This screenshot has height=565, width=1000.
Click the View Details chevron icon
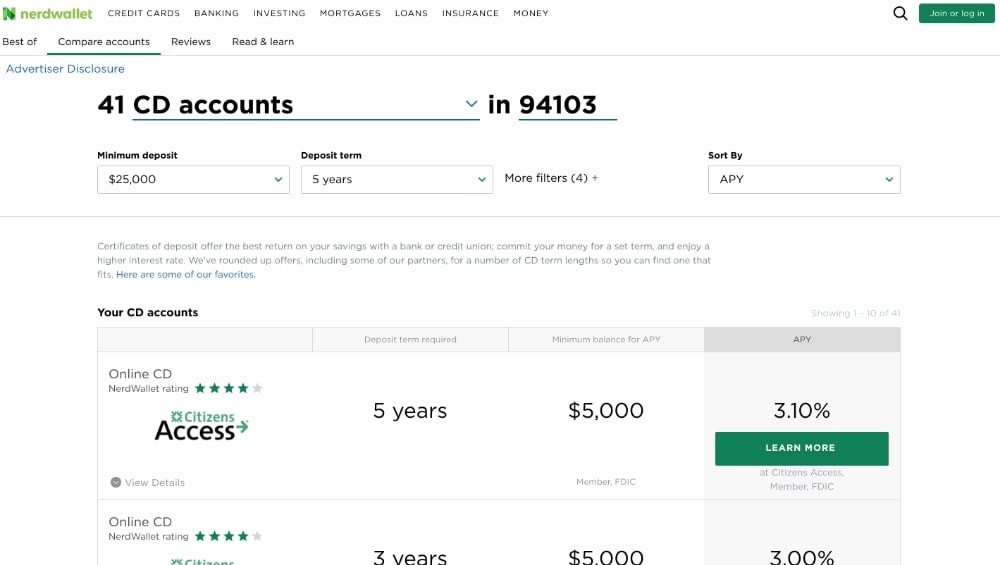[x=116, y=482]
